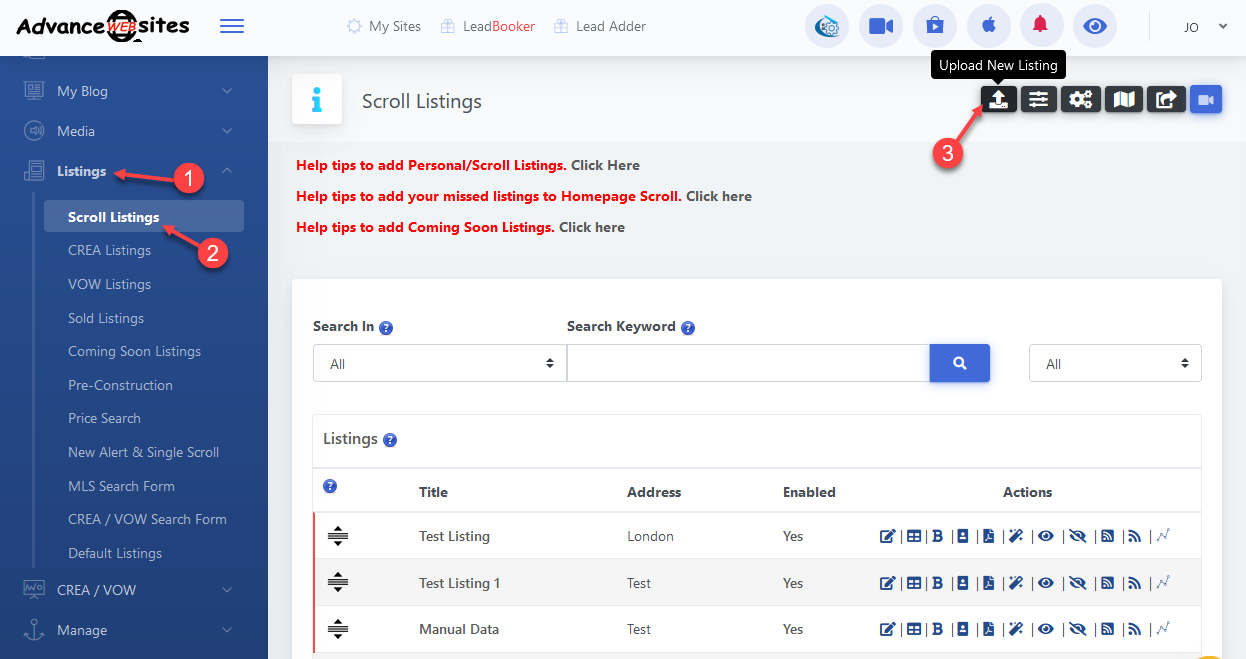Click the magic wand icon for Test Listing 1
Image resolution: width=1246 pixels, height=659 pixels.
tap(1015, 583)
